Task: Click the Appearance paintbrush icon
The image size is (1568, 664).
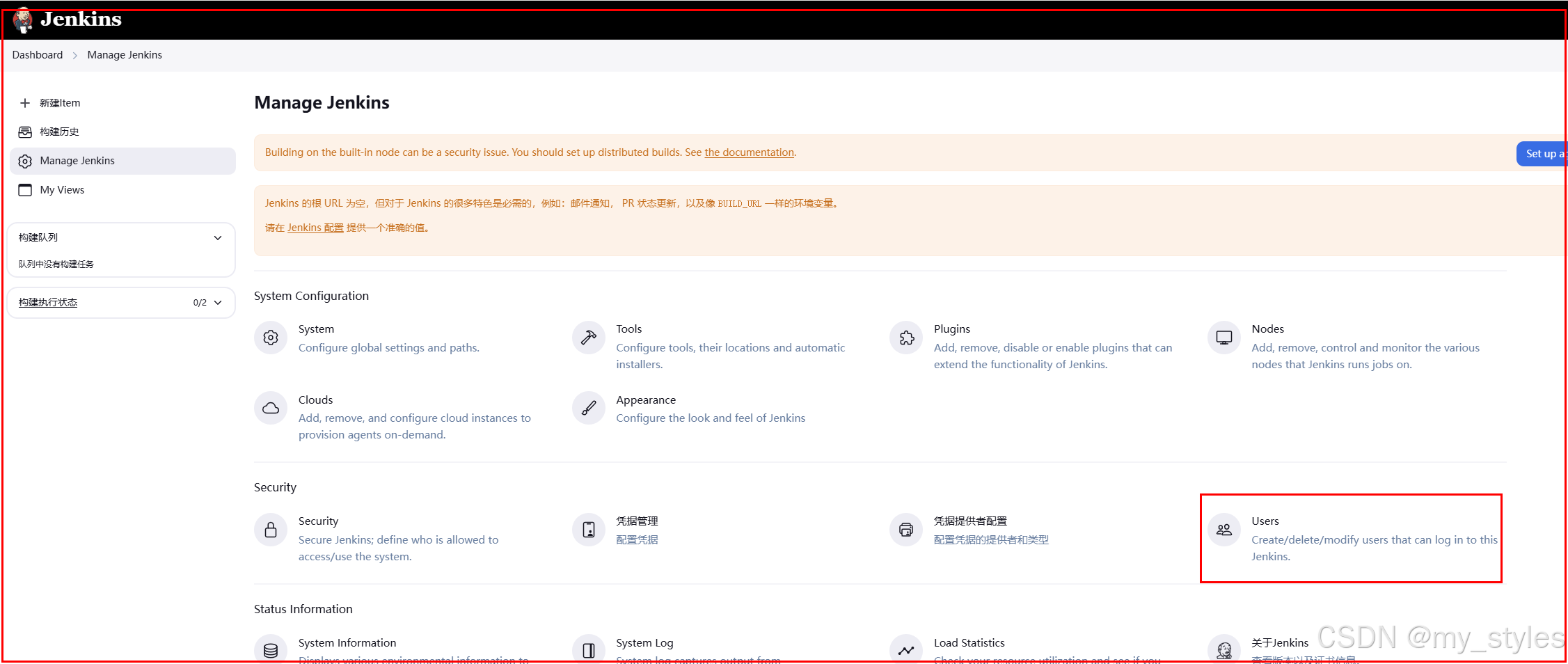Action: (x=589, y=408)
